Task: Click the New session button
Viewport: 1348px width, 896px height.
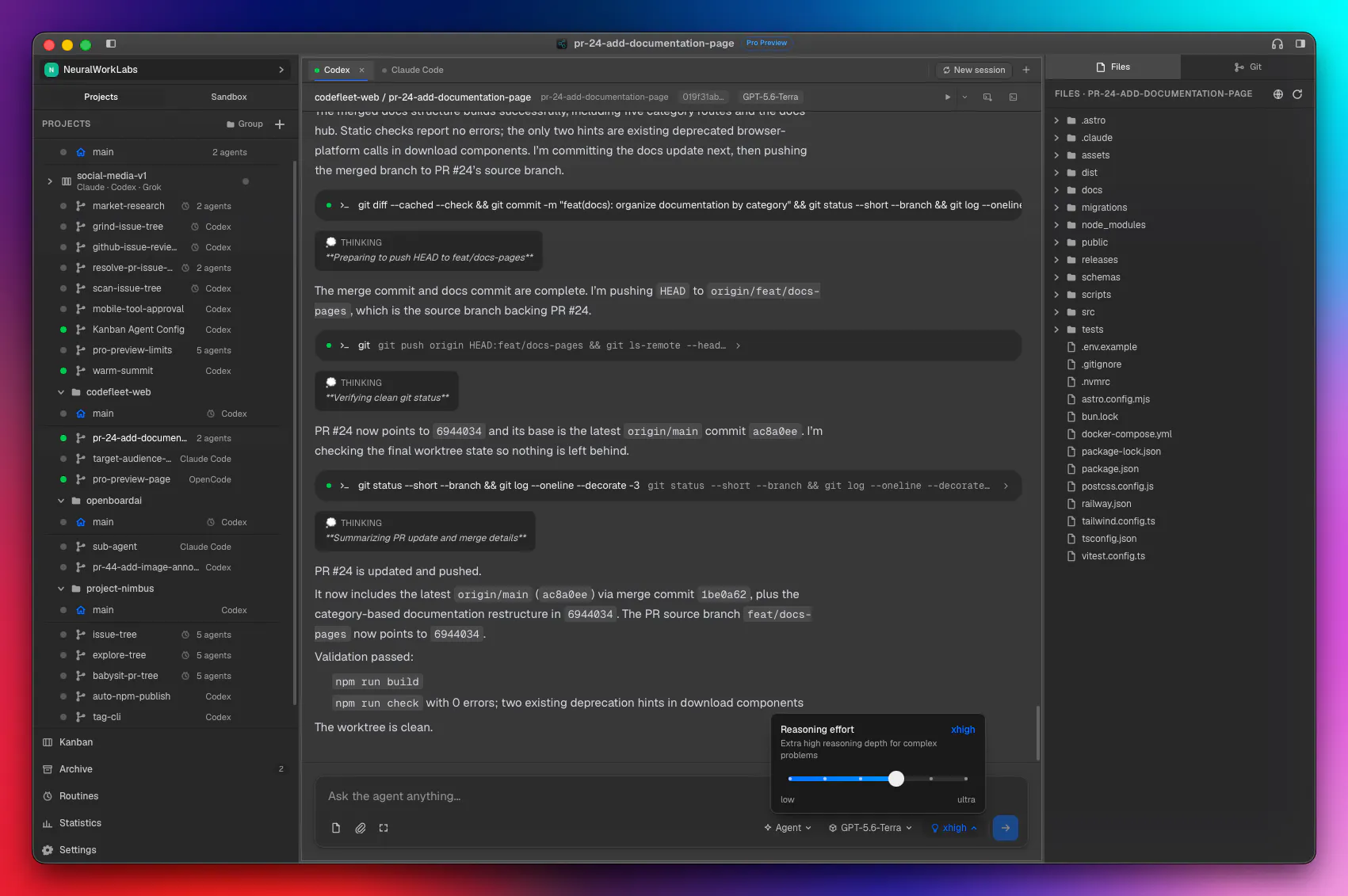Action: [x=974, y=70]
